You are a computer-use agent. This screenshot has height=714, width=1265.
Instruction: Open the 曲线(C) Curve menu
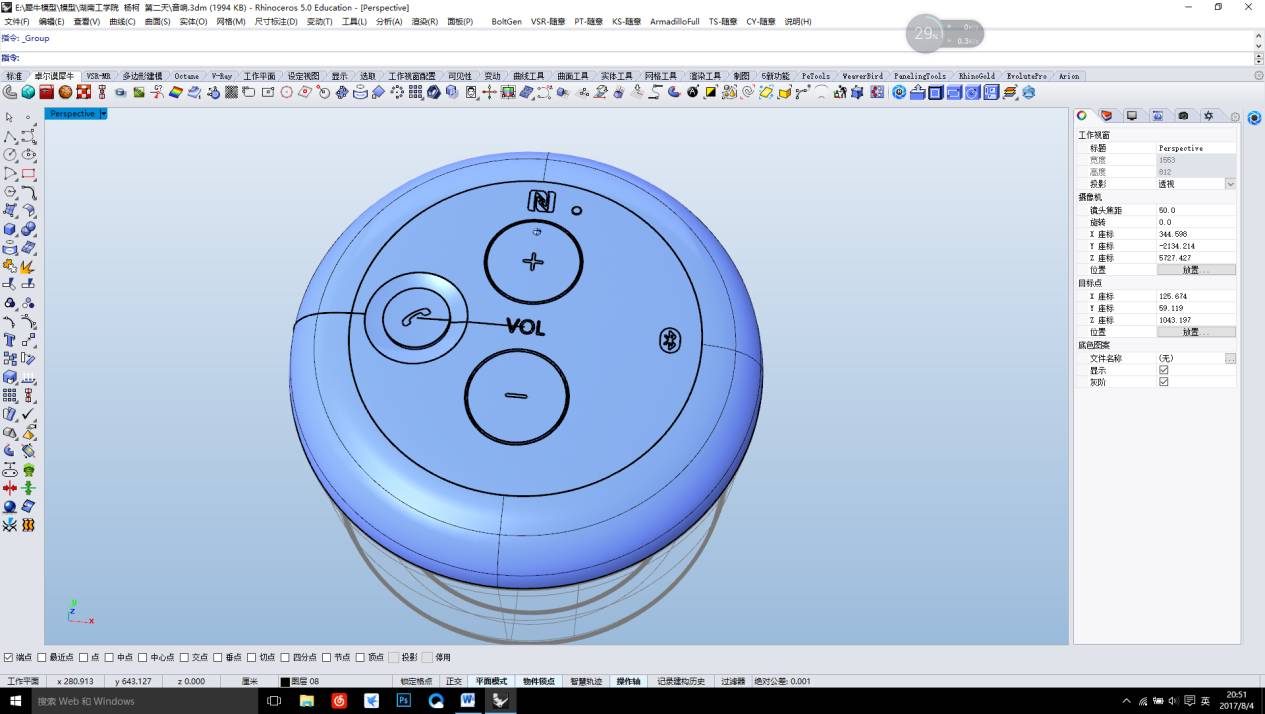tap(122, 21)
